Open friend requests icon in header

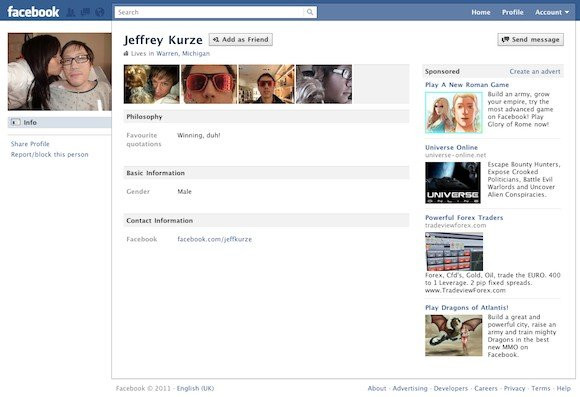tap(71, 12)
